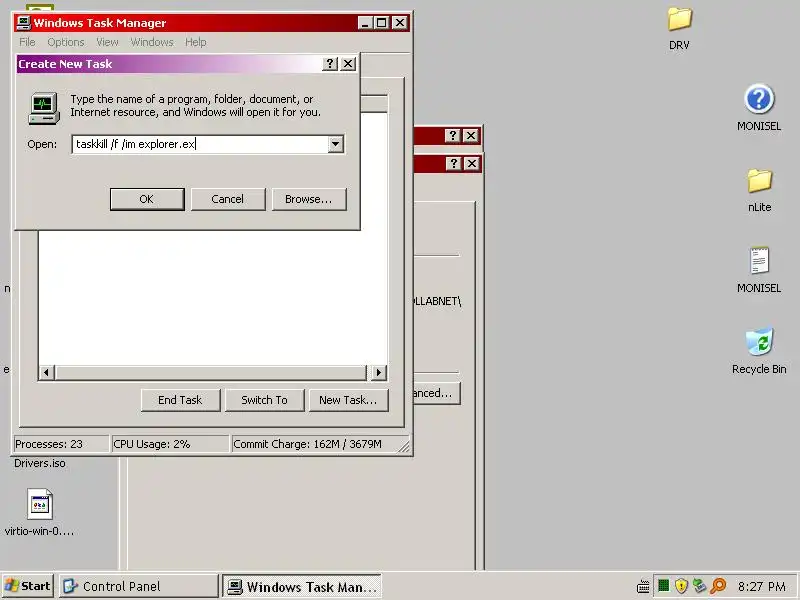Click the Advanced... button in background dialog
The height and width of the screenshot is (600, 800).
(436, 393)
